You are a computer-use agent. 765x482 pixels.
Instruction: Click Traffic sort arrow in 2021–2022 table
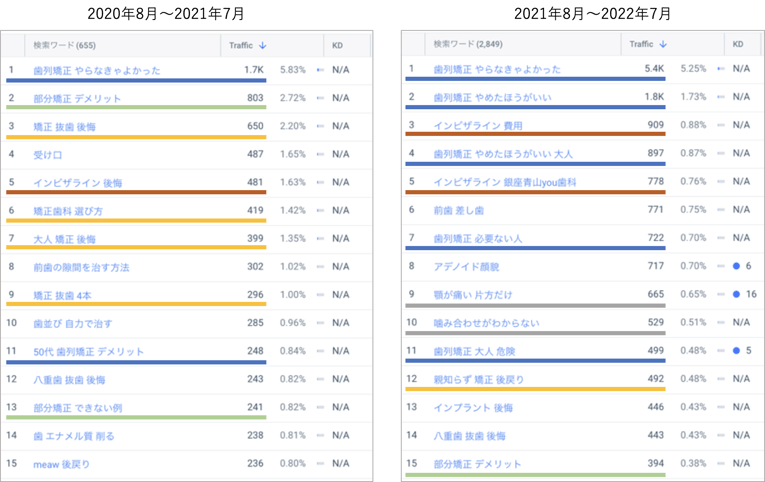[663, 44]
